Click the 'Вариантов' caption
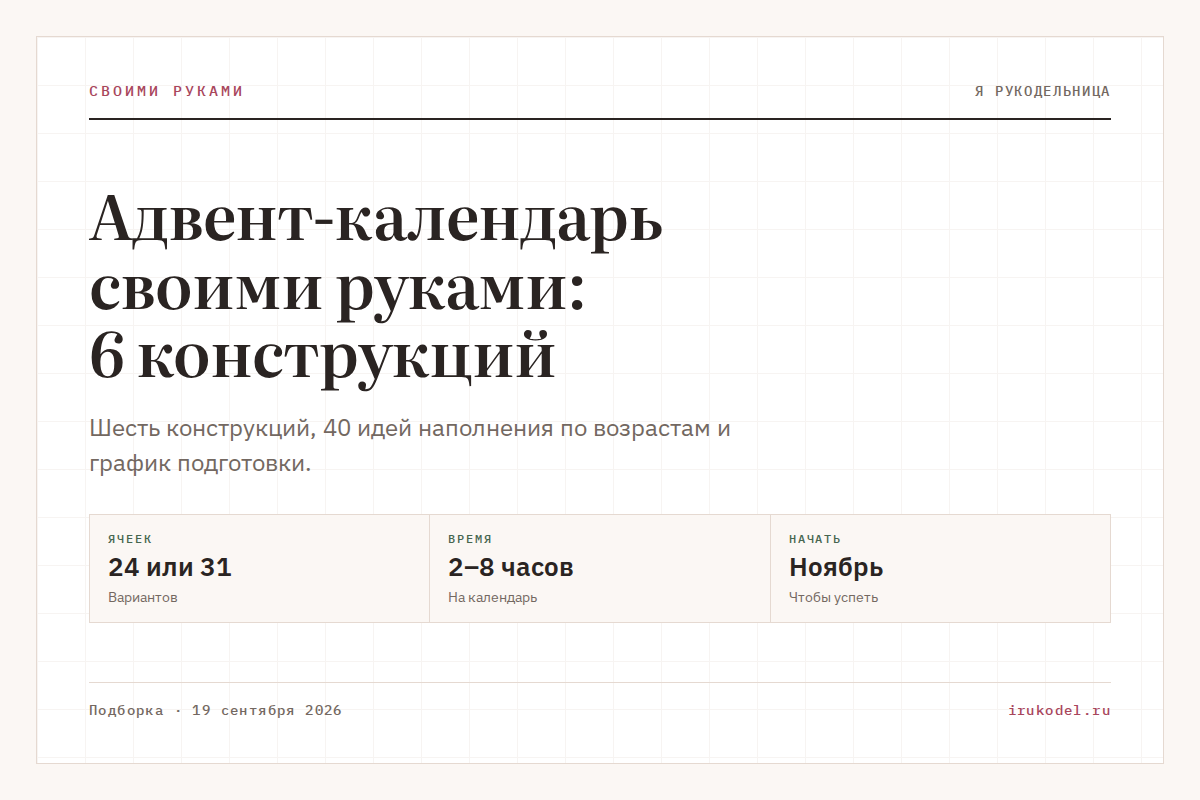The height and width of the screenshot is (800, 1200). 143,597
